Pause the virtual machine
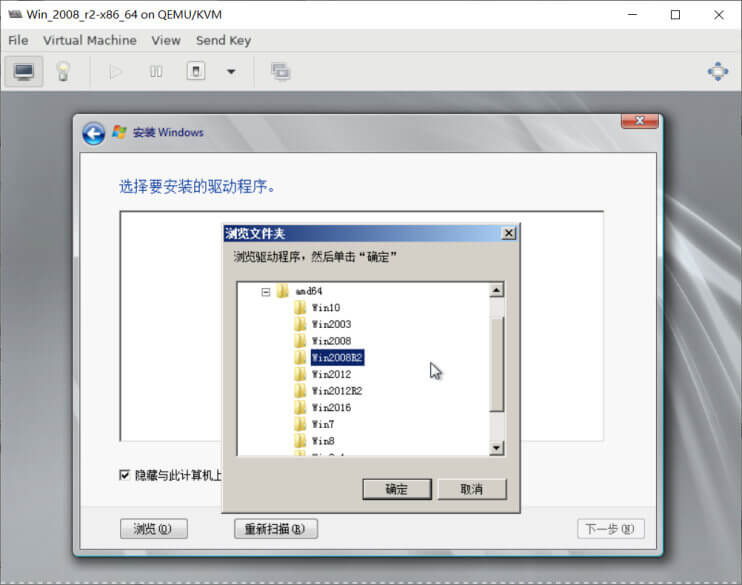This screenshot has height=585, width=742. [x=156, y=72]
